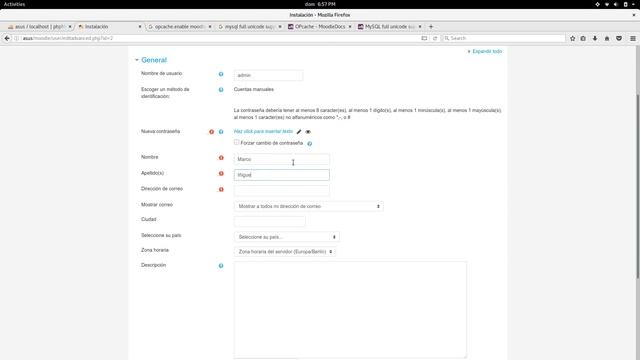The height and width of the screenshot is (360, 640).
Task: Toggle reader view icon in address bar
Action: [x=424, y=38]
